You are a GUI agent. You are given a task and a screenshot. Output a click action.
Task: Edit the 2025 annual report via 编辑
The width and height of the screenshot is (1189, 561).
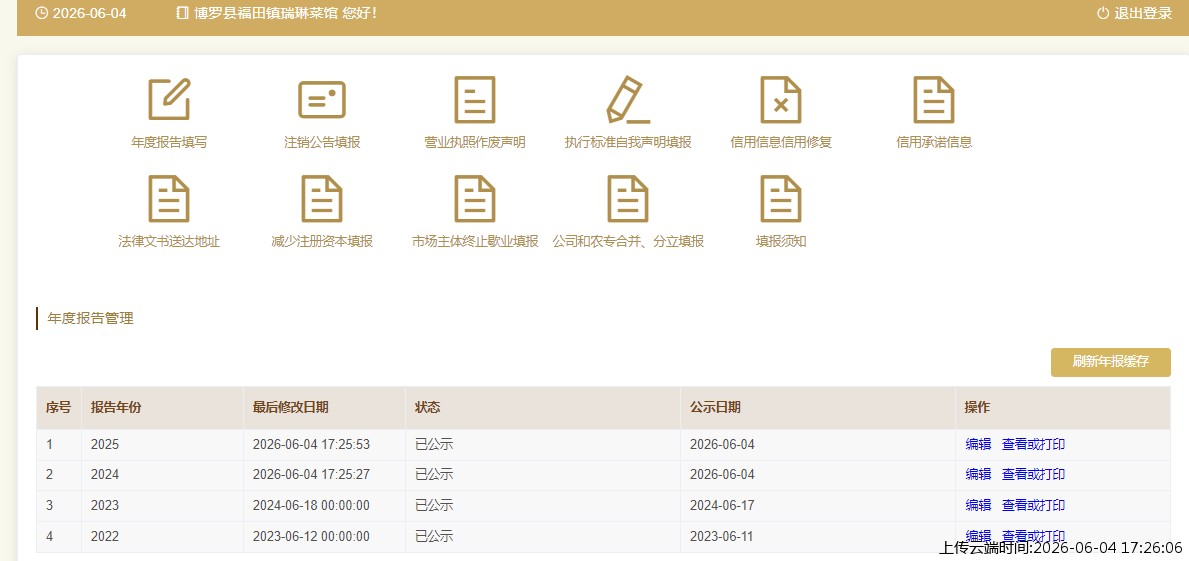click(978, 444)
